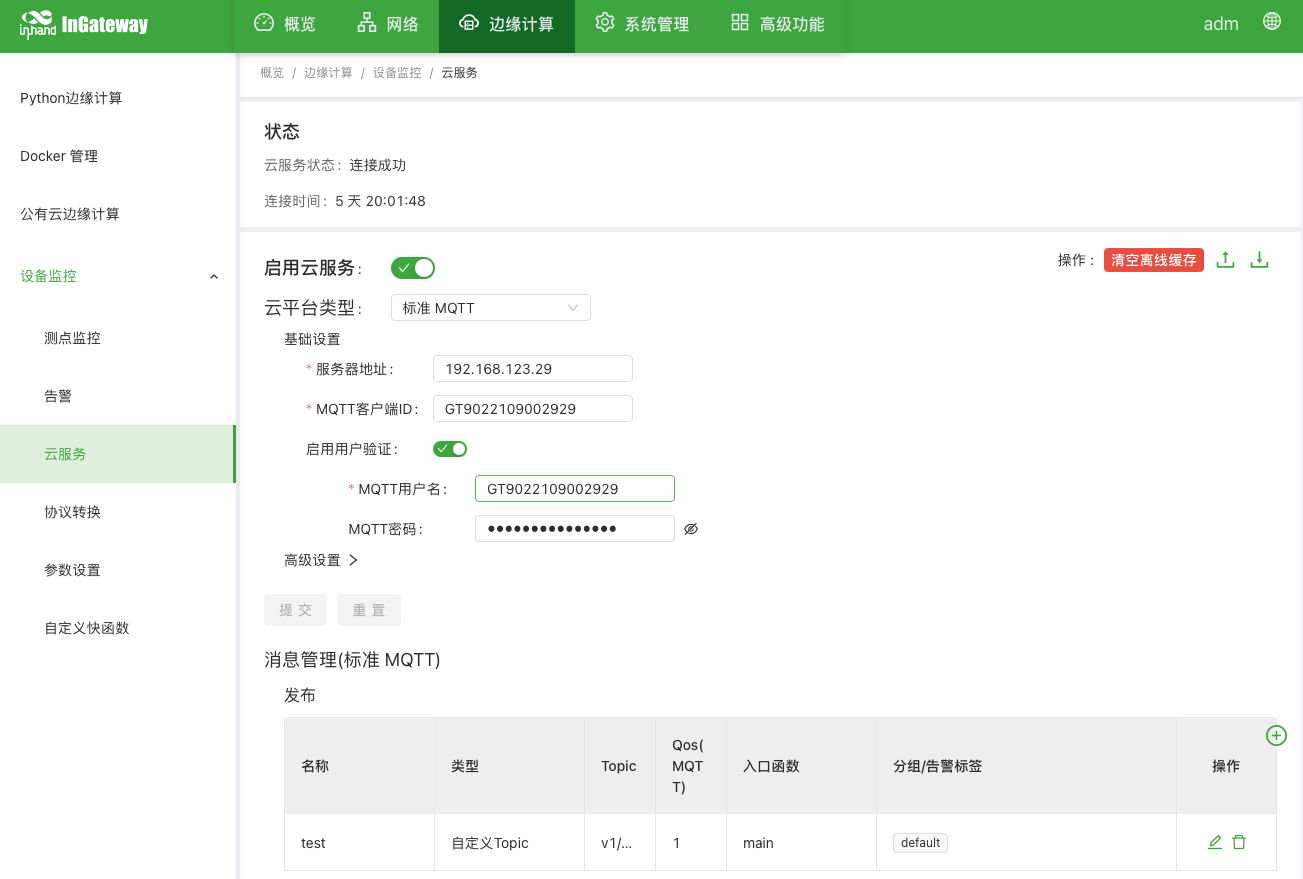Click the 服务器地址 input field

(532, 369)
